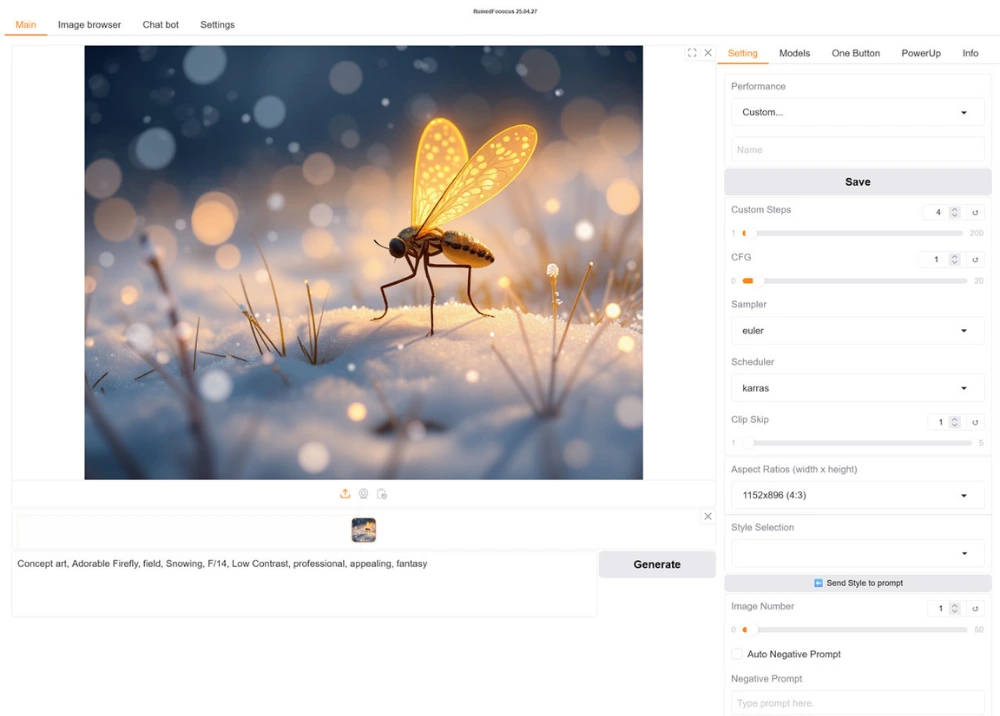Image resolution: width=1000 pixels, height=716 pixels.
Task: Open the Aspect Ratios dropdown
Action: 858,495
